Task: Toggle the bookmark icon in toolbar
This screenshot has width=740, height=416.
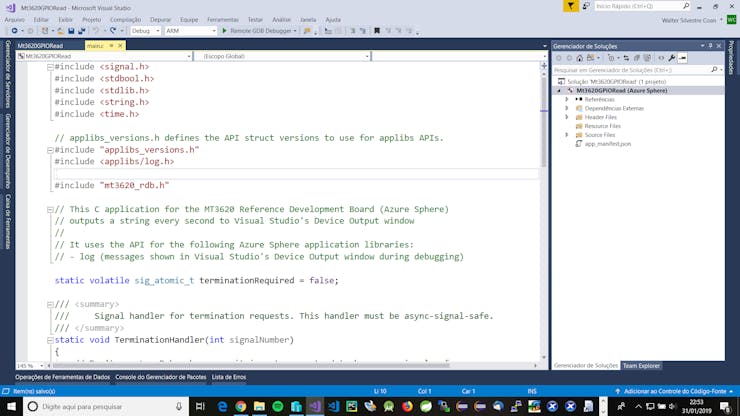Action: 377,31
